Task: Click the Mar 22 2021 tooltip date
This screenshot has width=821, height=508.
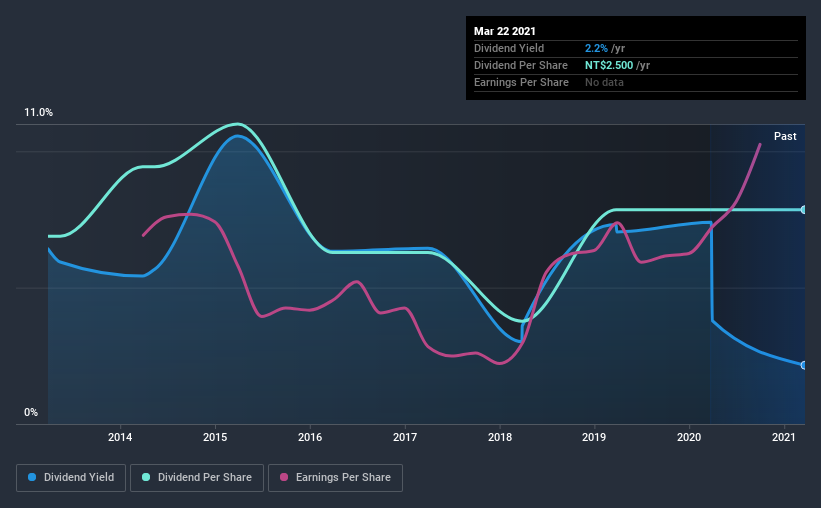Action: tap(505, 31)
